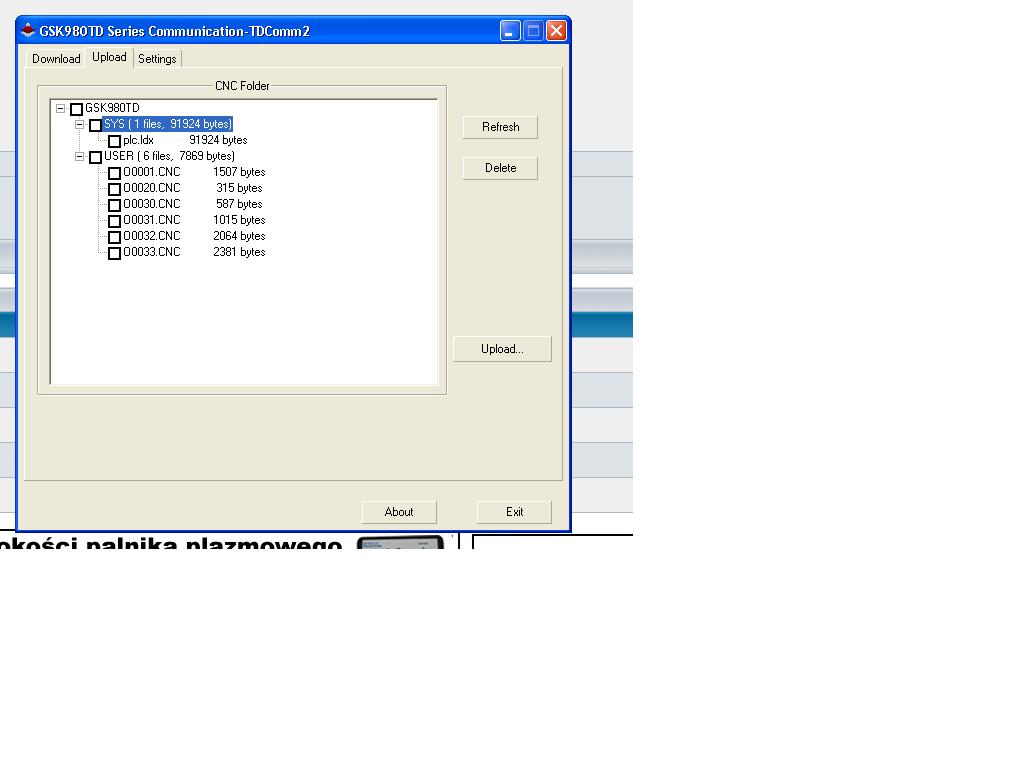This screenshot has height=768, width=1024.
Task: Tick the O0030.CNC checkbox
Action: coord(114,205)
